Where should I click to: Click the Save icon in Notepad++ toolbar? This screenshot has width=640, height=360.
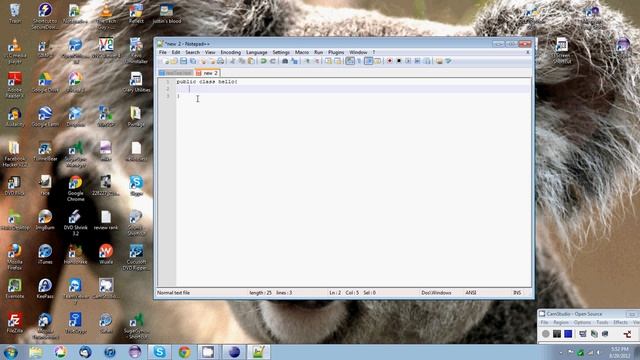coord(183,61)
